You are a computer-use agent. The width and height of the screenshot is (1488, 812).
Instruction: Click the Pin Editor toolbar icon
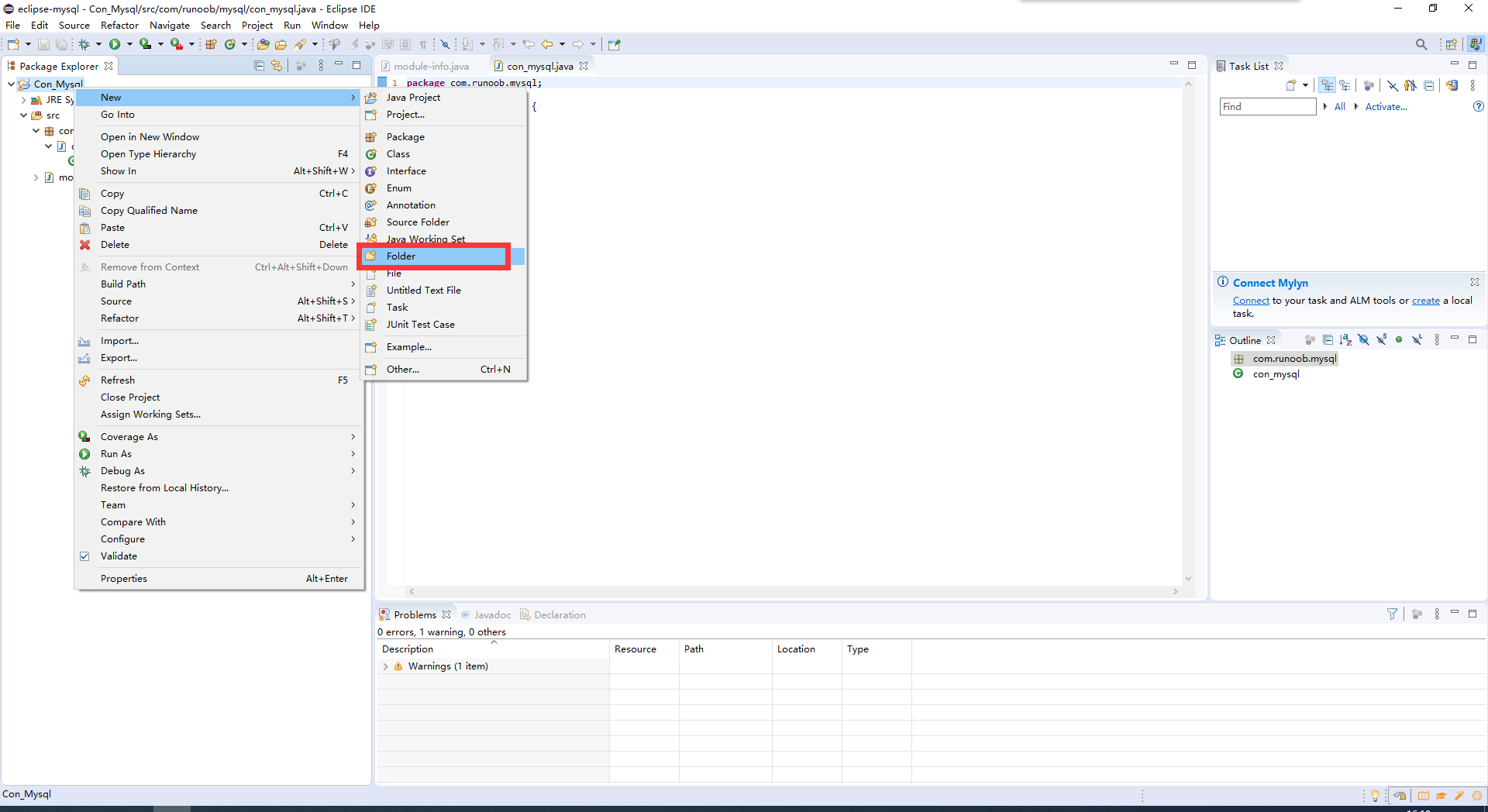point(615,45)
